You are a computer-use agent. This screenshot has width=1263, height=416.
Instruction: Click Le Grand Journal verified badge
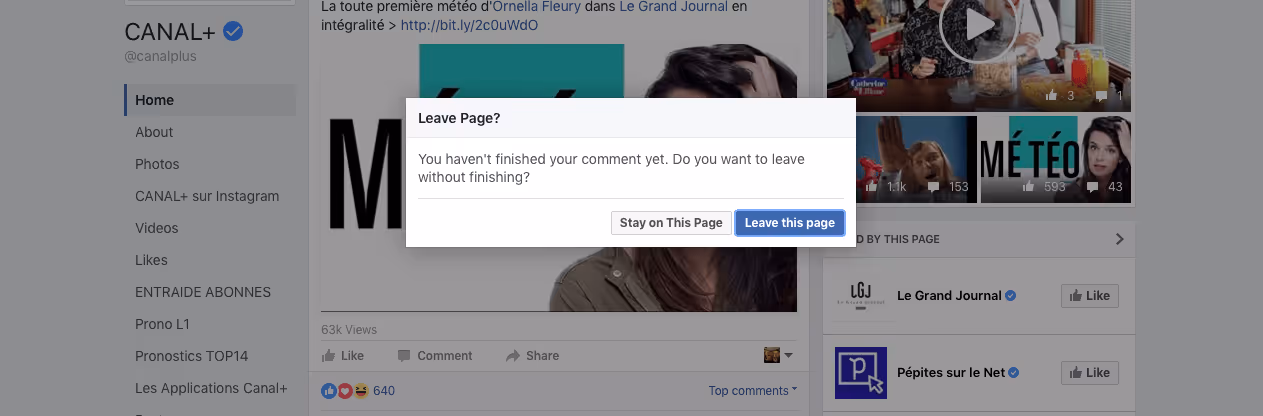(1011, 296)
